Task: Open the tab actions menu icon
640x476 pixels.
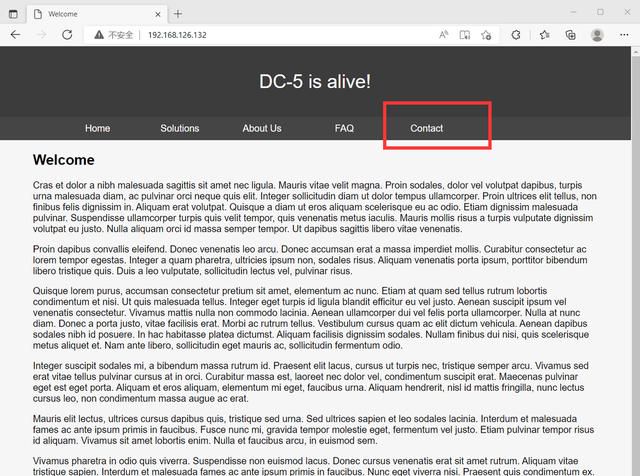Action: click(x=13, y=14)
